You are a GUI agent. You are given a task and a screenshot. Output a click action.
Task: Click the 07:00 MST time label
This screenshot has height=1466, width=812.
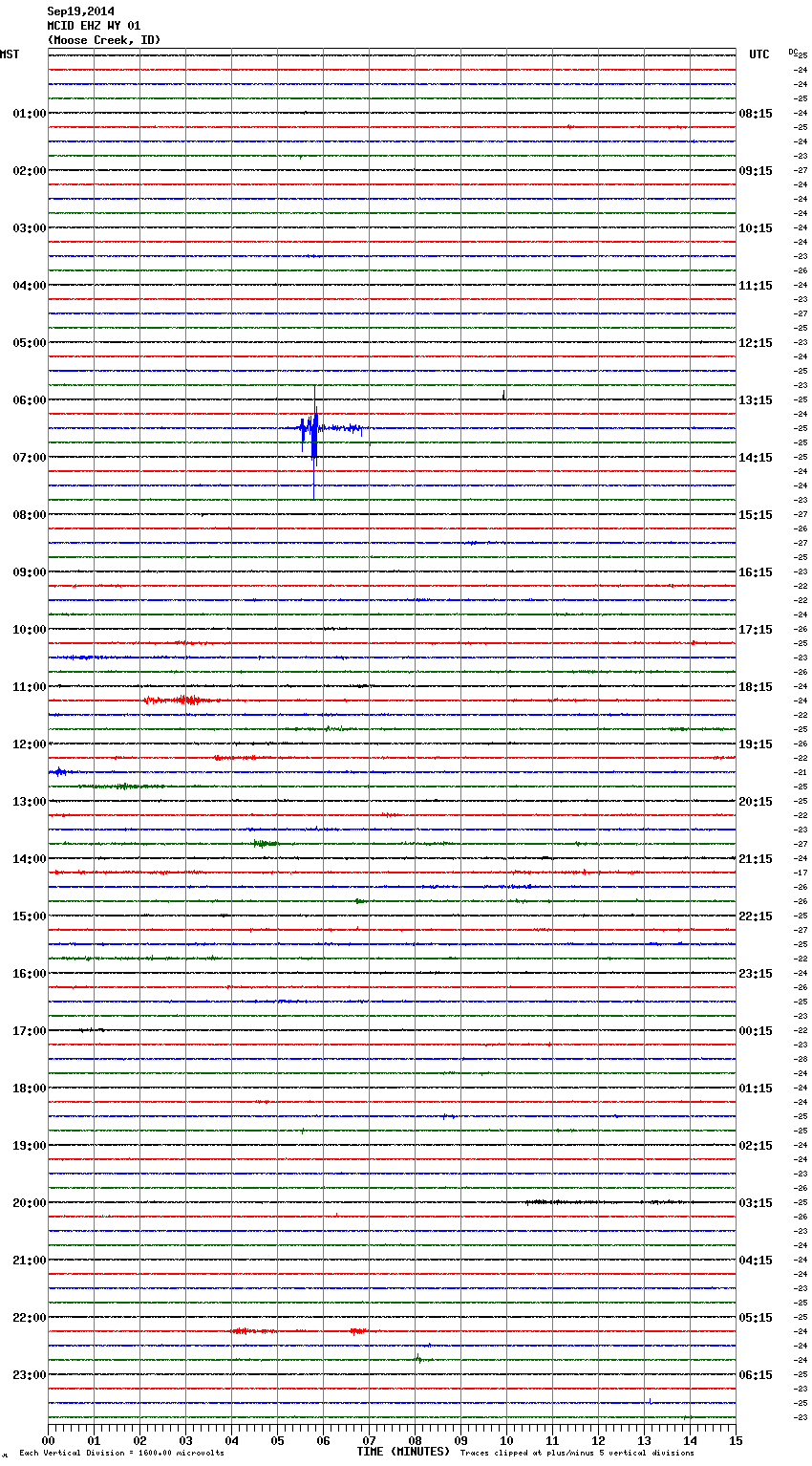(x=29, y=458)
